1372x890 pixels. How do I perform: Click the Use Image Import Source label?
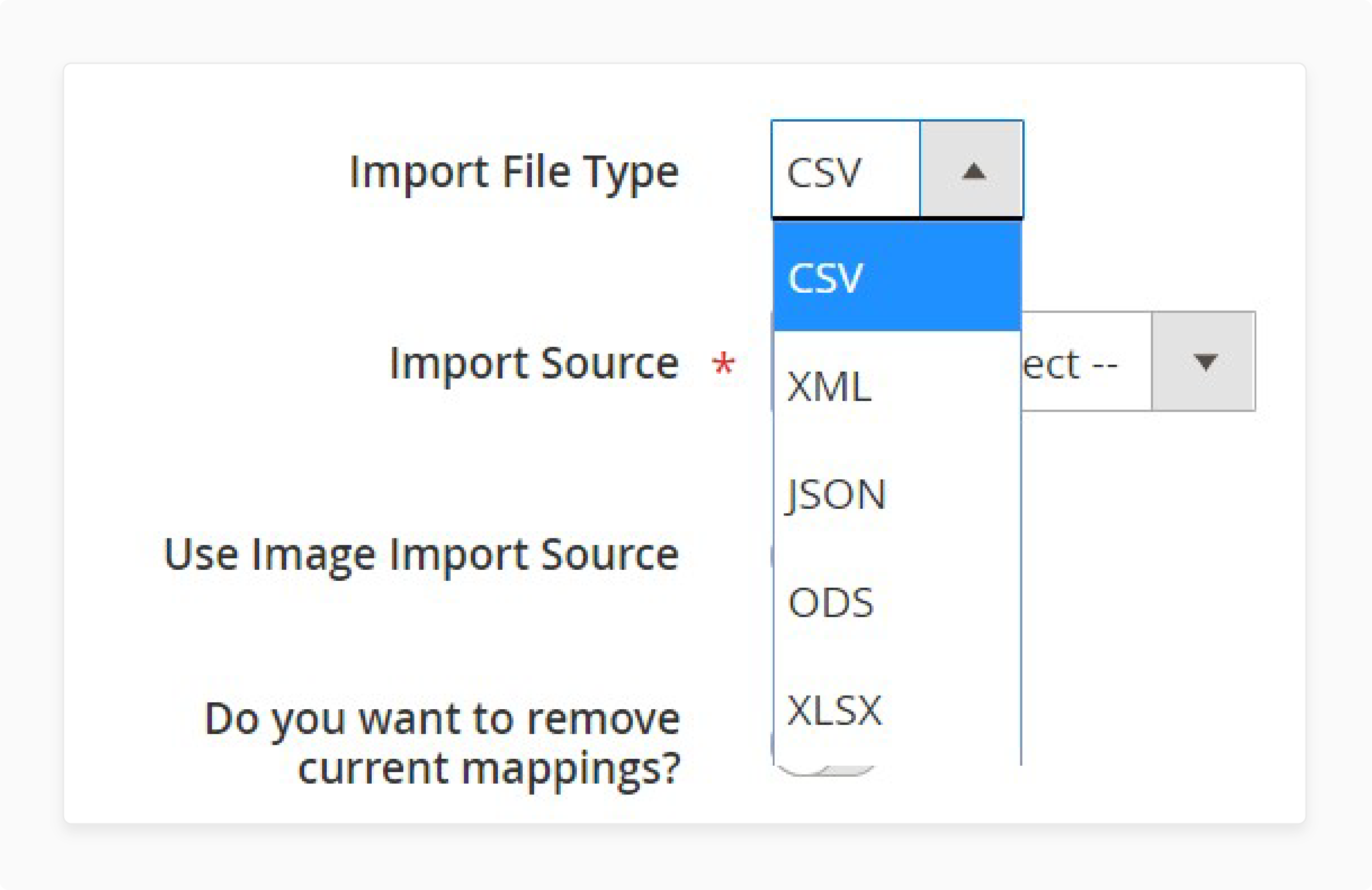click(x=421, y=555)
